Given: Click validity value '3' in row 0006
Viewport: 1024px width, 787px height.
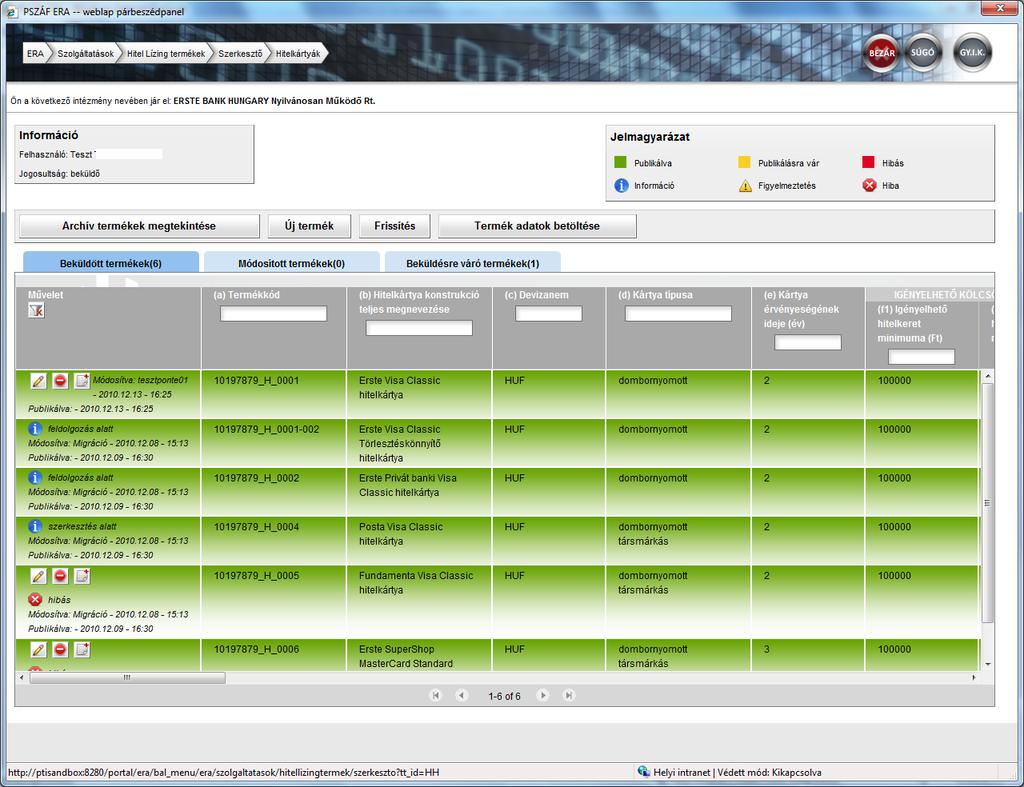Looking at the screenshot, I should (767, 649).
